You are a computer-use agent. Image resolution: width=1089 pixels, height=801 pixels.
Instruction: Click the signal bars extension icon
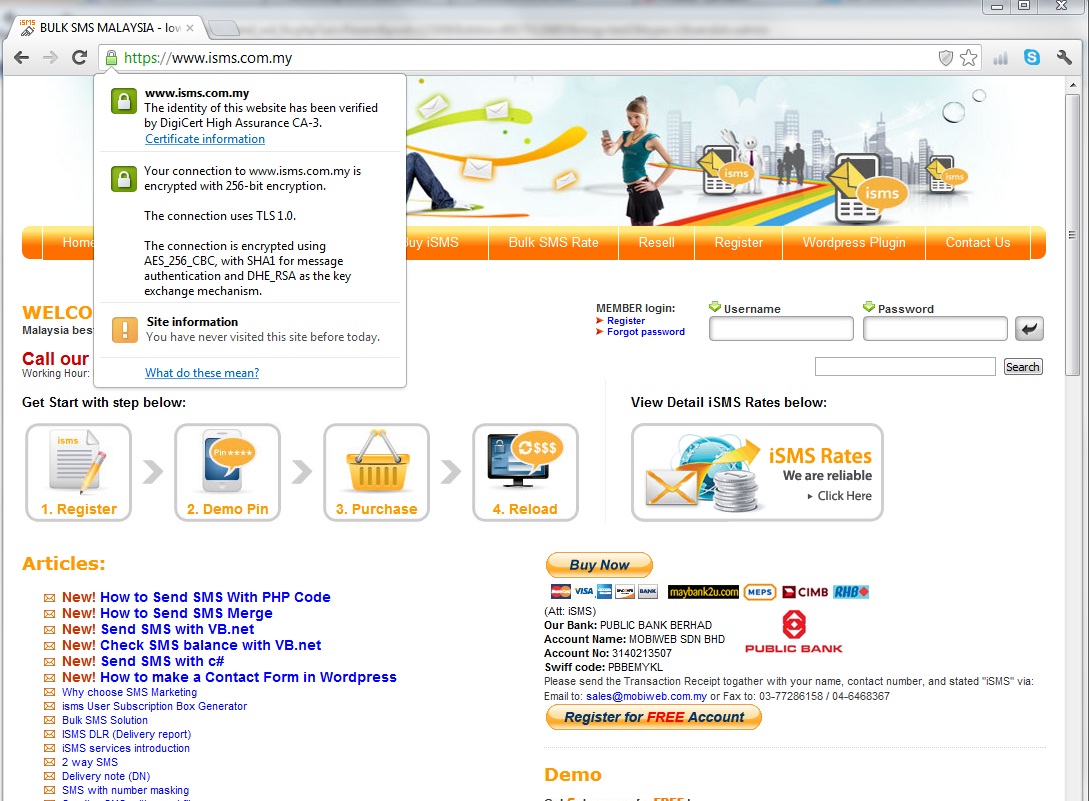coord(1000,58)
